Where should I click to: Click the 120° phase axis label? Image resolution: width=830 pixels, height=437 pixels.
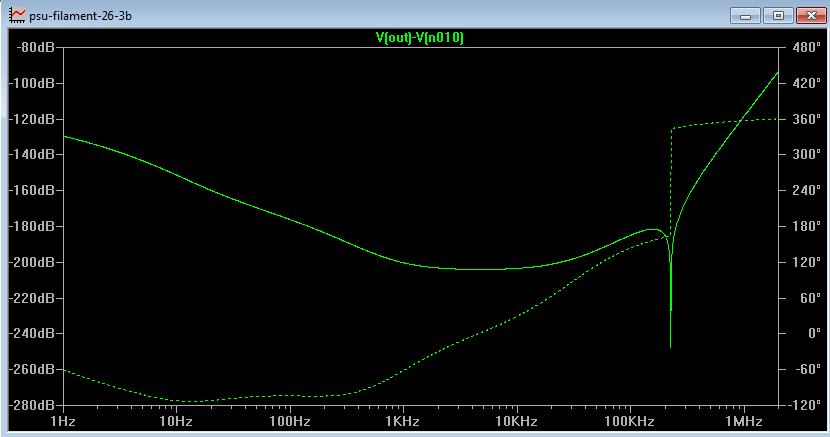click(x=806, y=262)
